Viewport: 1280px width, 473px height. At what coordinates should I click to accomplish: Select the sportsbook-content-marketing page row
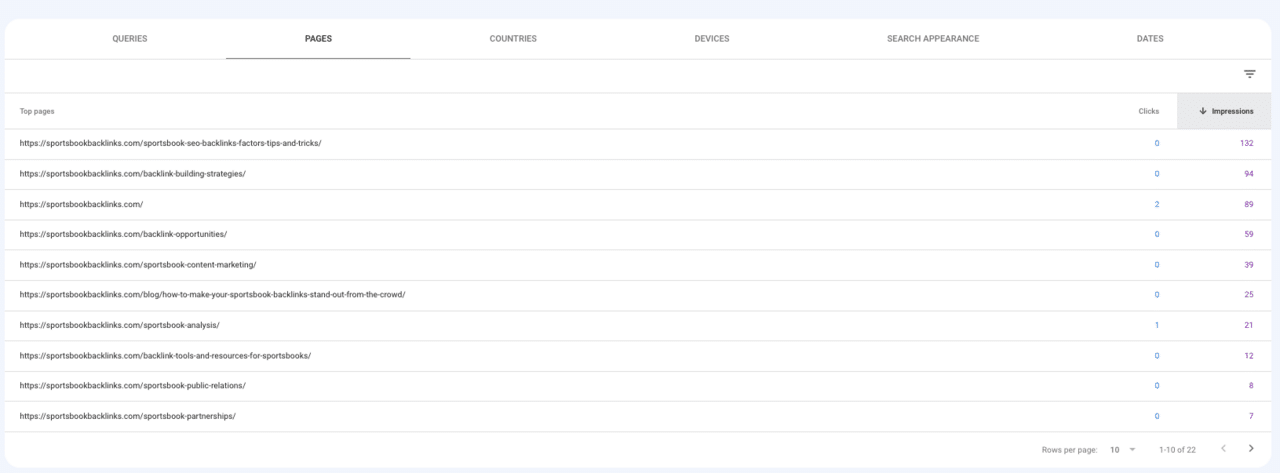tap(638, 265)
